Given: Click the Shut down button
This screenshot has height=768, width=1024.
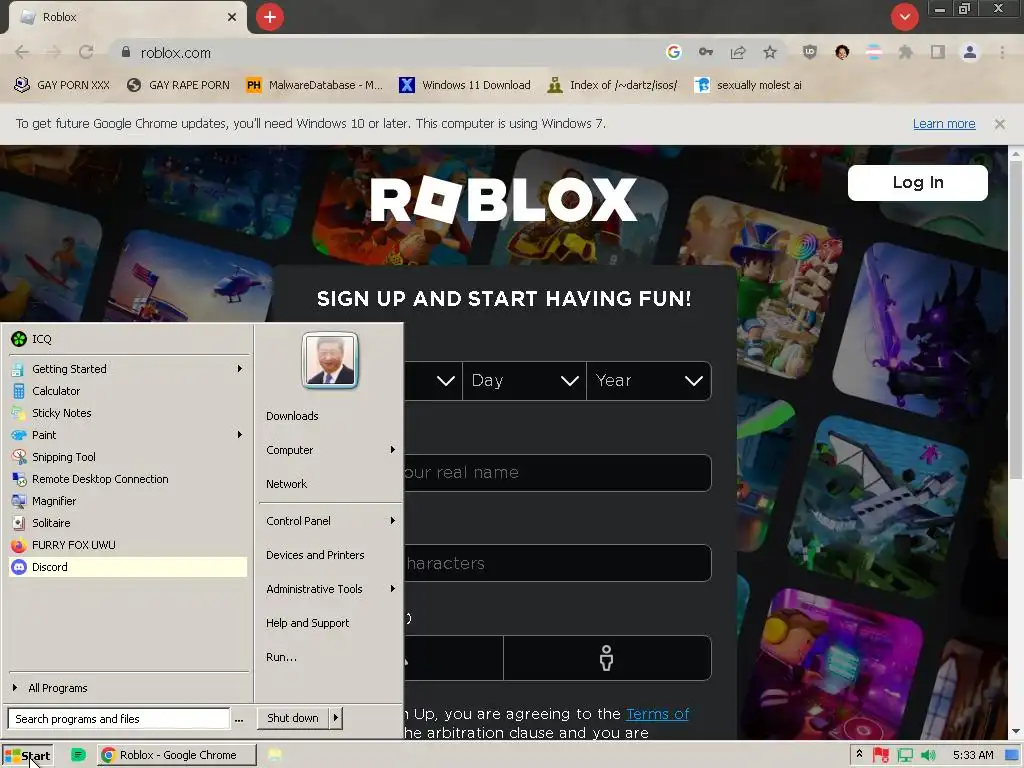Looking at the screenshot, I should (x=293, y=718).
